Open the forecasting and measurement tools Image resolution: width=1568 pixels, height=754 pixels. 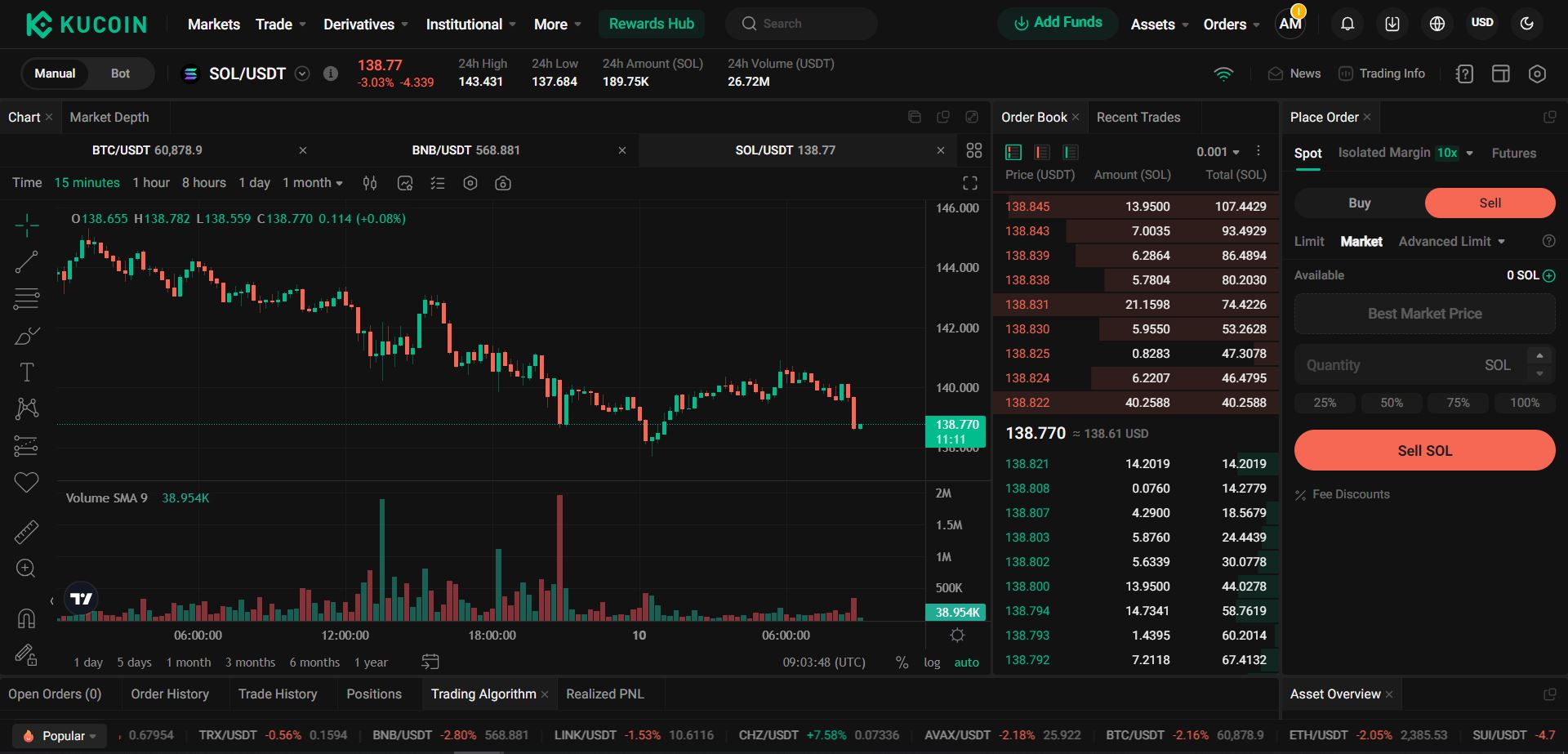tap(26, 445)
